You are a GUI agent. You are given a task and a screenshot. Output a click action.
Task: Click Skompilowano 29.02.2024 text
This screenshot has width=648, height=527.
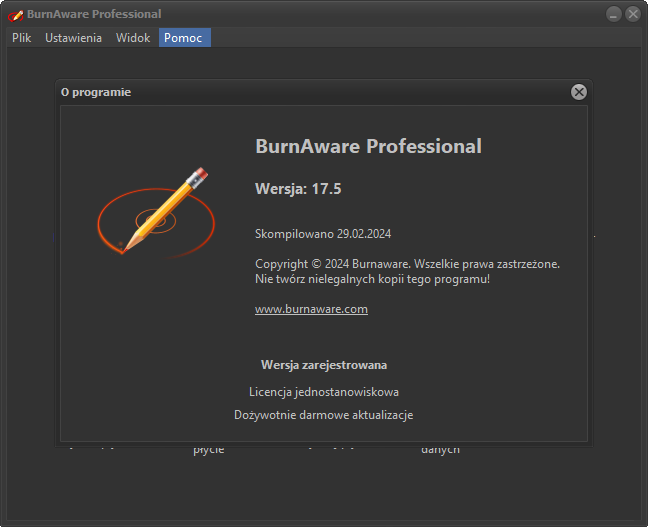[x=323, y=234]
